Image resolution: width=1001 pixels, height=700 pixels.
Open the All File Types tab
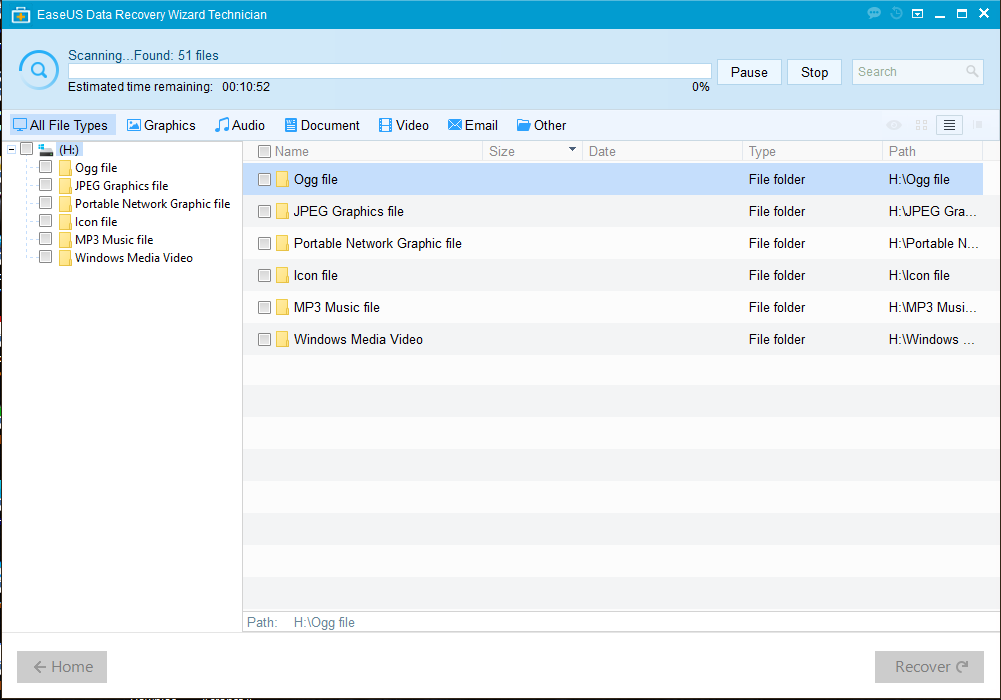pyautogui.click(x=62, y=125)
